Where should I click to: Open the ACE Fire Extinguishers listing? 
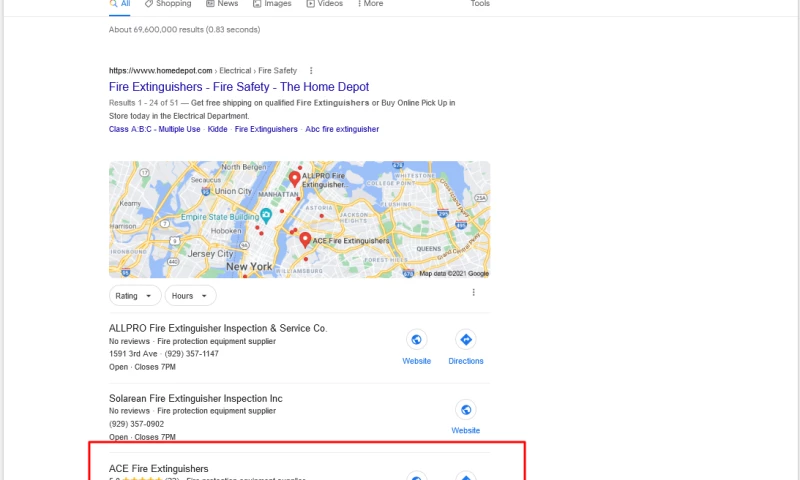pyautogui.click(x=159, y=468)
